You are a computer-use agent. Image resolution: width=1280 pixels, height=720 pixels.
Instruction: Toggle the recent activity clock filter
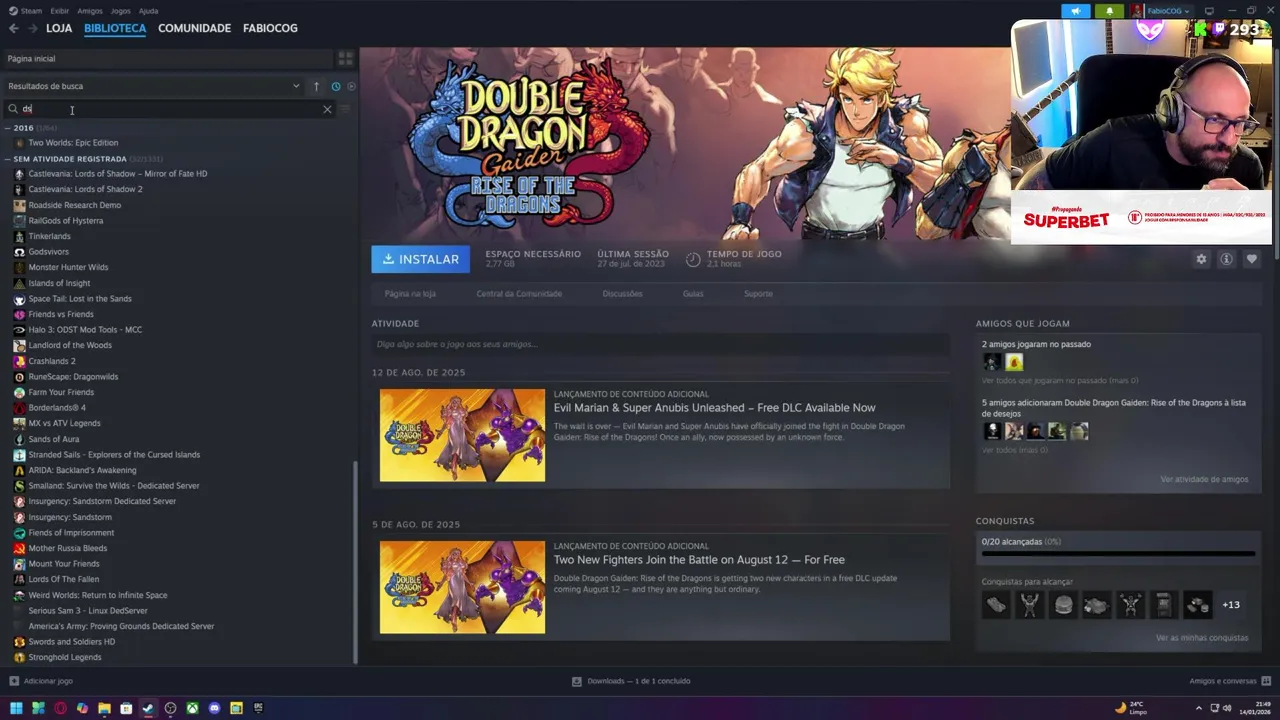pyautogui.click(x=336, y=86)
